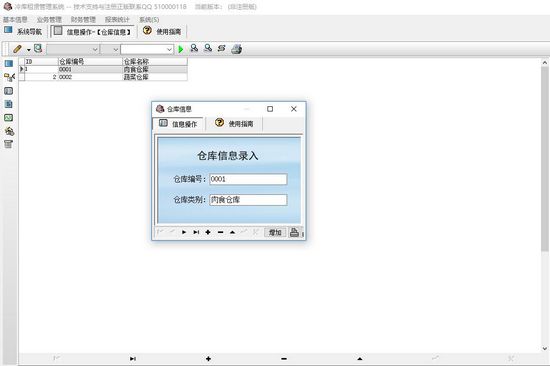Close the 仓库信息 dialog

click(x=294, y=109)
